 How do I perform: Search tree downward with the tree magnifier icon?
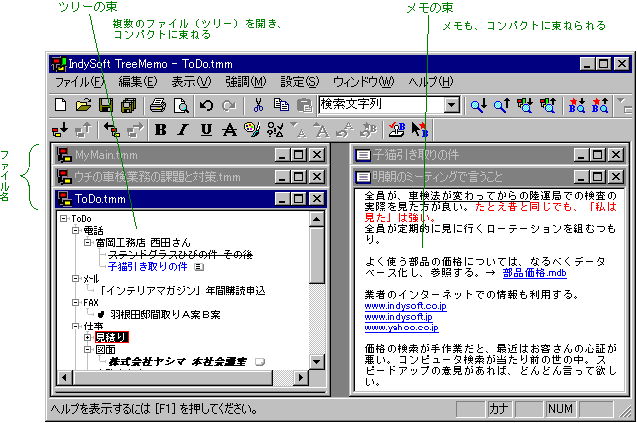click(524, 105)
